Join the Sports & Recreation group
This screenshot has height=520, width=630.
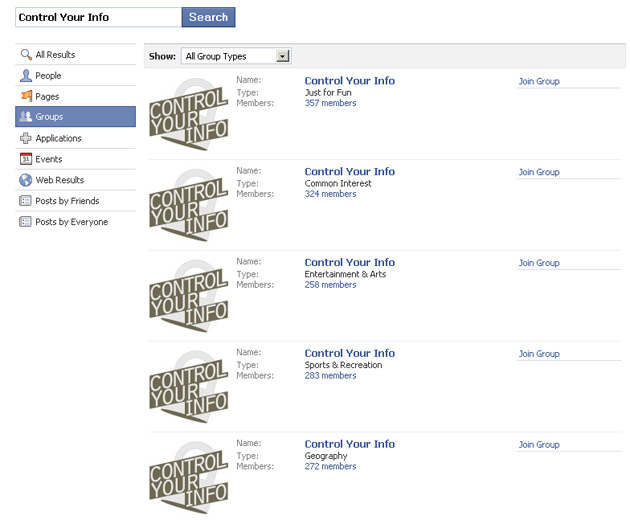pyautogui.click(x=539, y=354)
